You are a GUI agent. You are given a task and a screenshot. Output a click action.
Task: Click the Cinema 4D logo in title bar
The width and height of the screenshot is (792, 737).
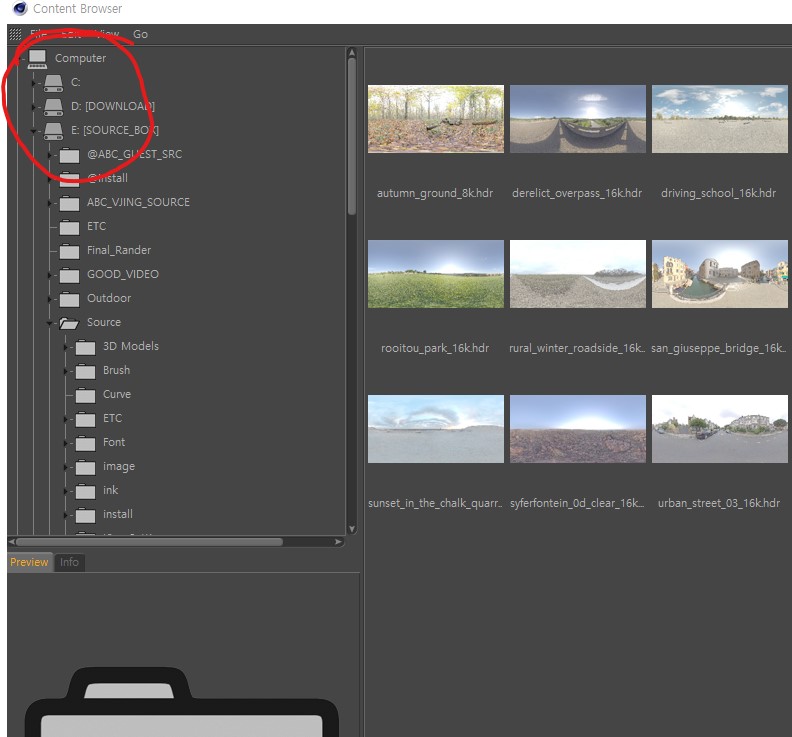[x=20, y=8]
